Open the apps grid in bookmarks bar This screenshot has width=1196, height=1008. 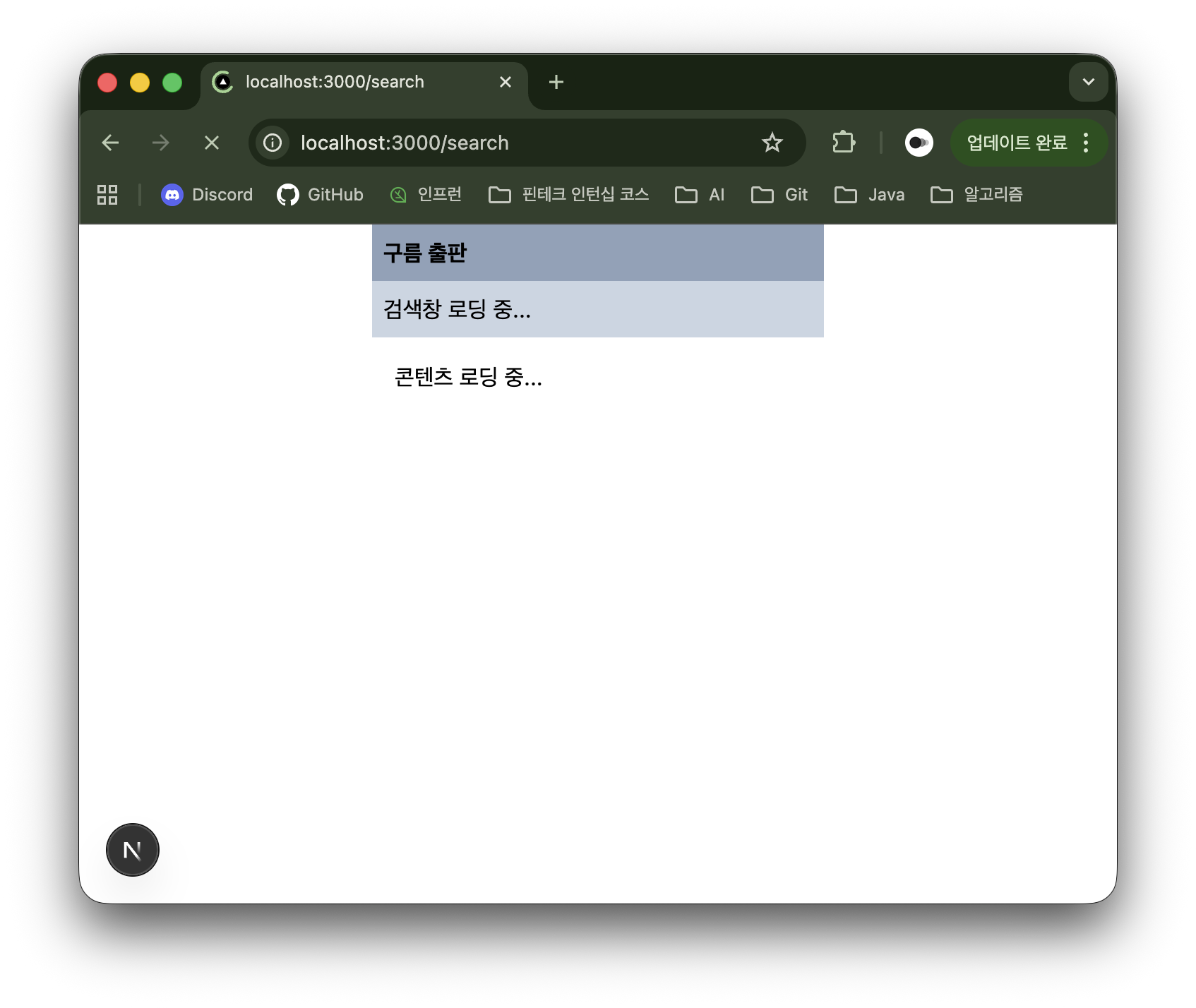click(107, 195)
